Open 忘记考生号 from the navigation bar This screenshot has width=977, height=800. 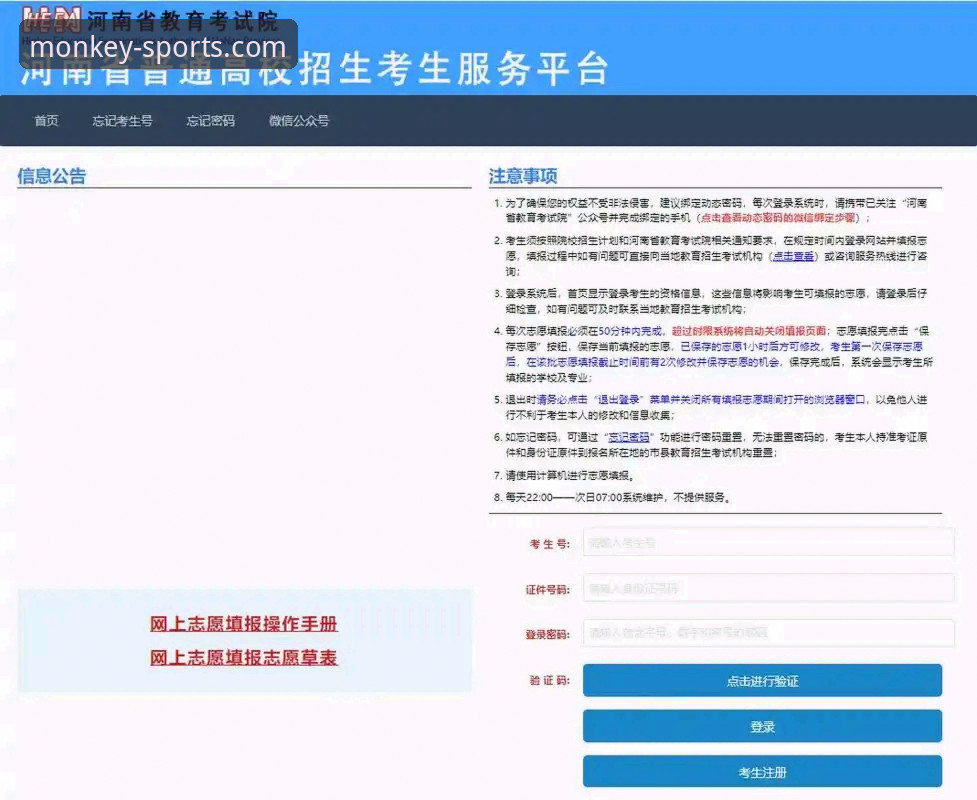click(x=122, y=120)
